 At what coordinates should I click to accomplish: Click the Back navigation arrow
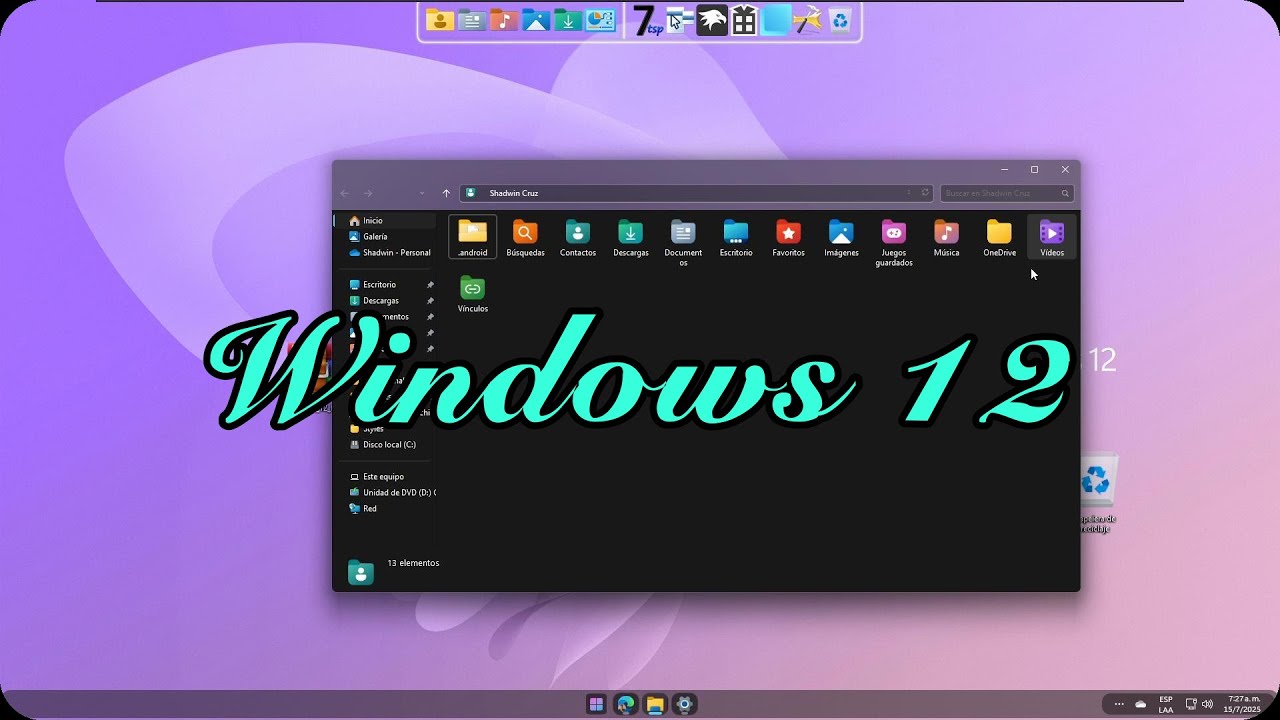[x=345, y=193]
